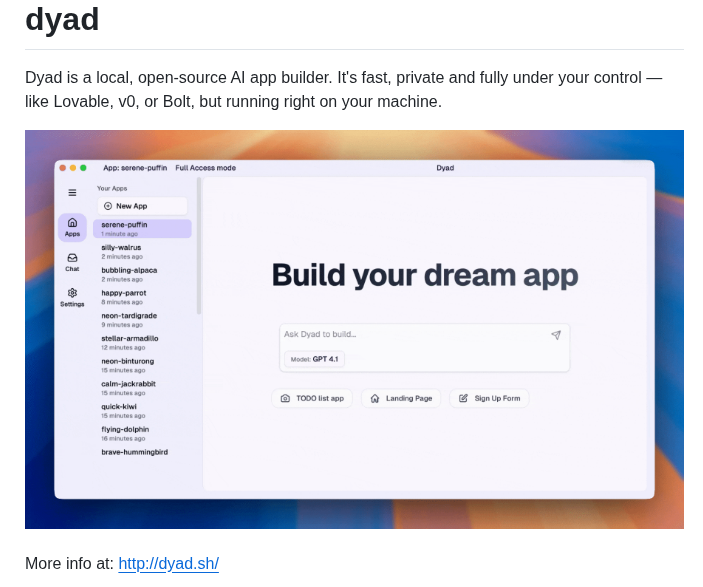Select the happy-parrot app

pyautogui.click(x=143, y=297)
